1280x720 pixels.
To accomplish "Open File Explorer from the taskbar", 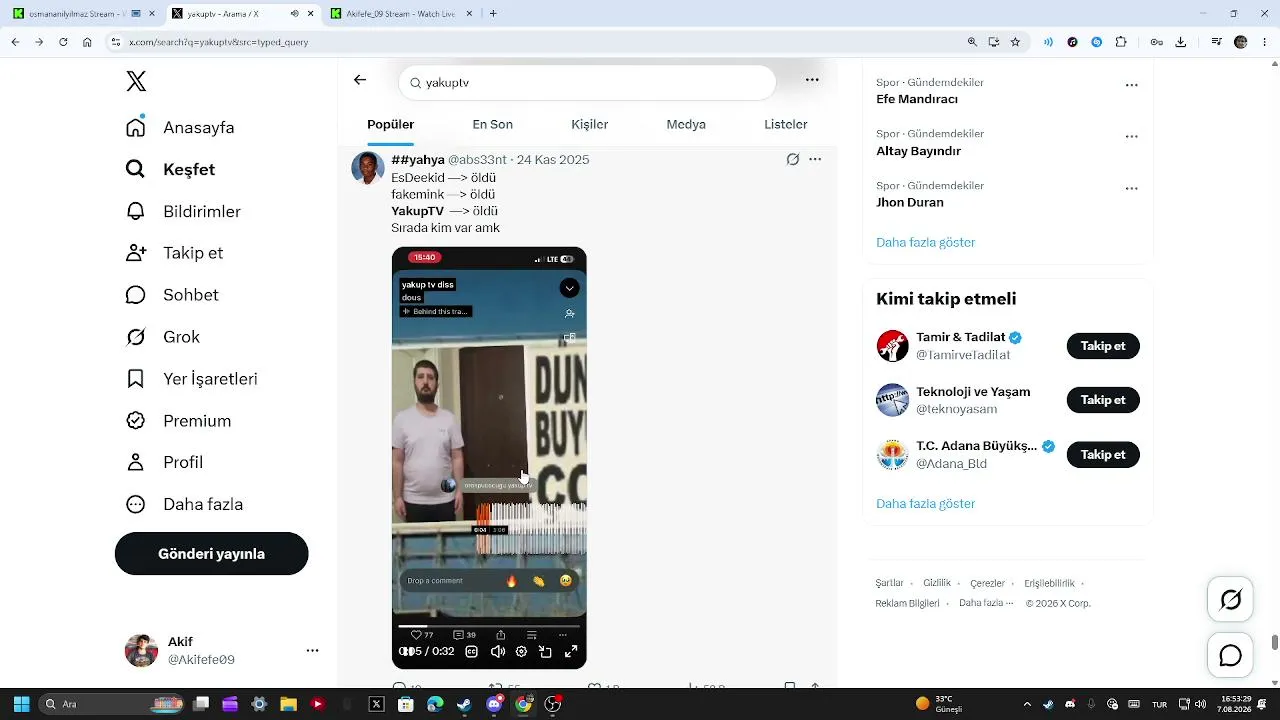I will (x=288, y=704).
